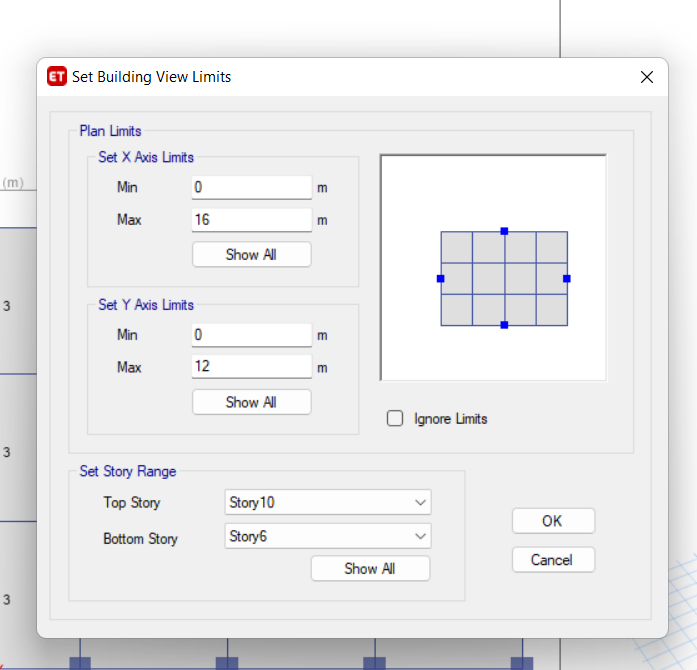Select the top blue handle on plan preview

click(x=504, y=231)
